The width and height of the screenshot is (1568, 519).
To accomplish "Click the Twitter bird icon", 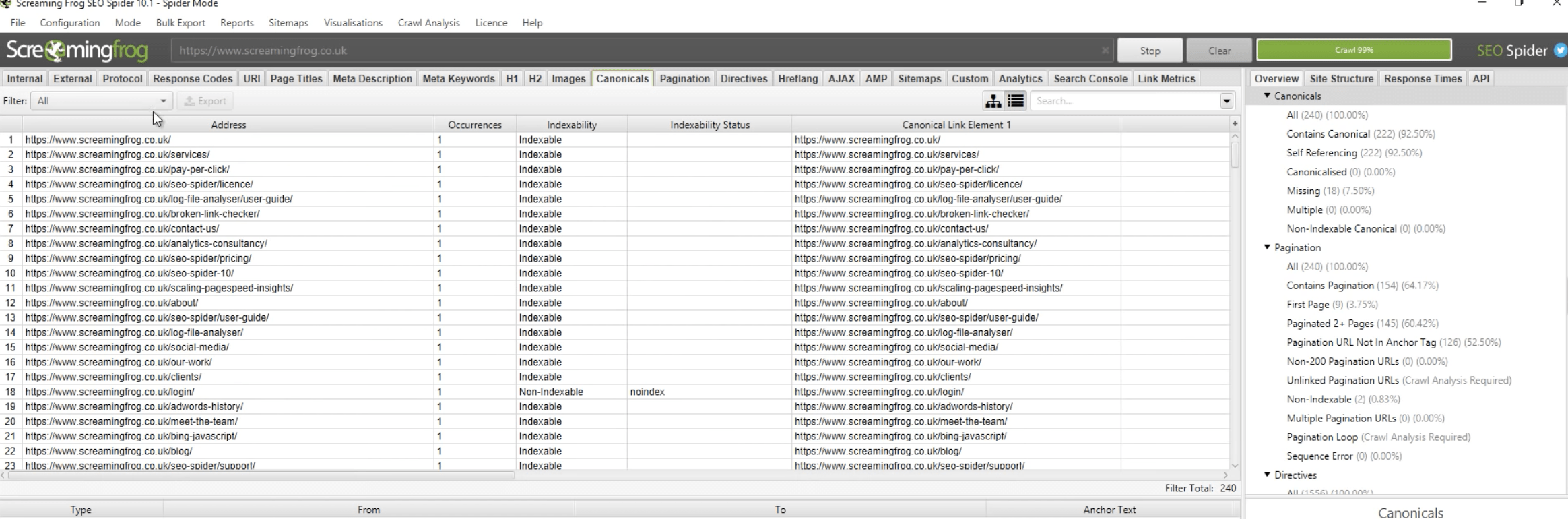I will point(1561,51).
